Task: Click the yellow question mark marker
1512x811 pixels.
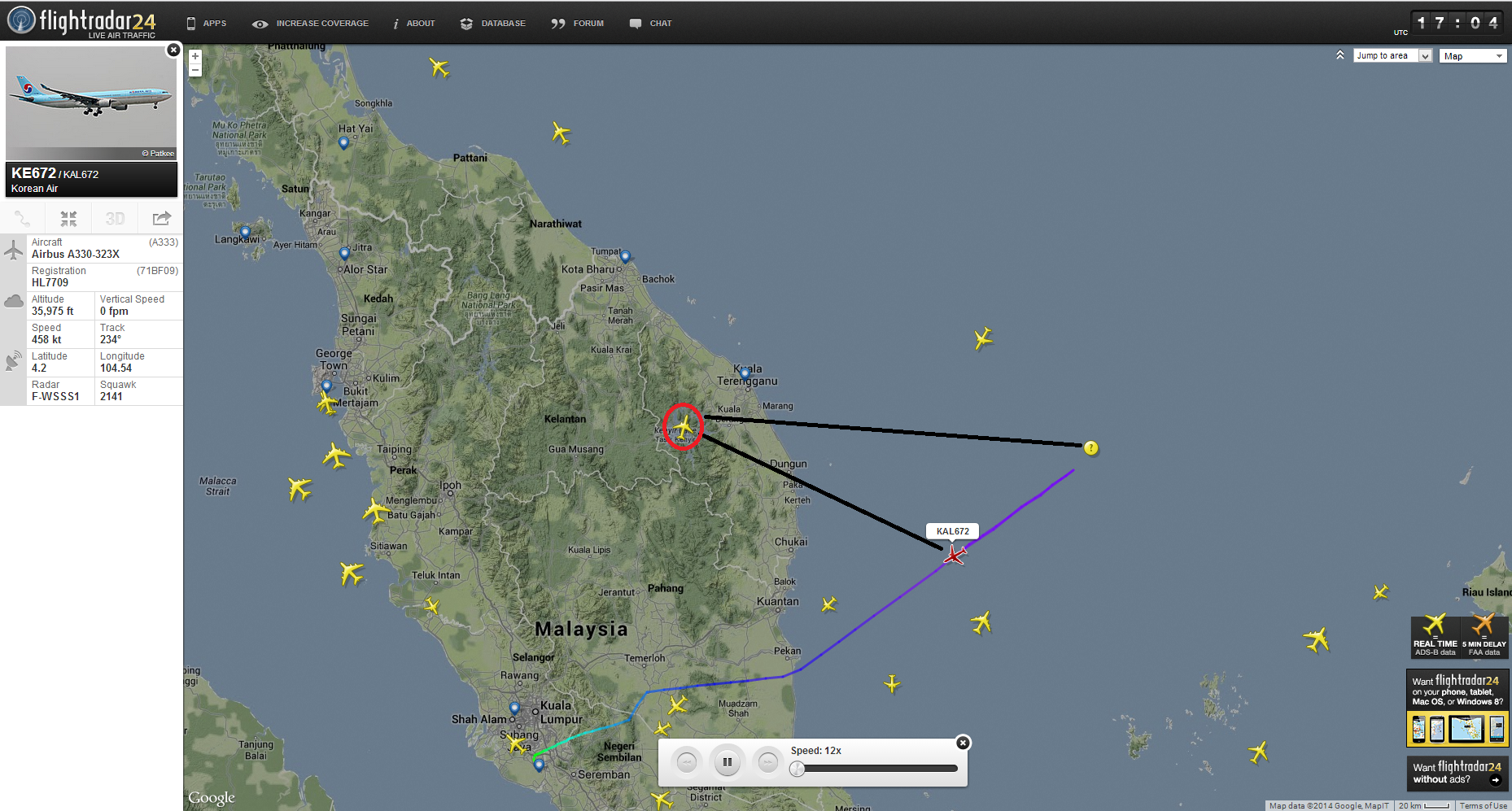Action: click(1091, 448)
